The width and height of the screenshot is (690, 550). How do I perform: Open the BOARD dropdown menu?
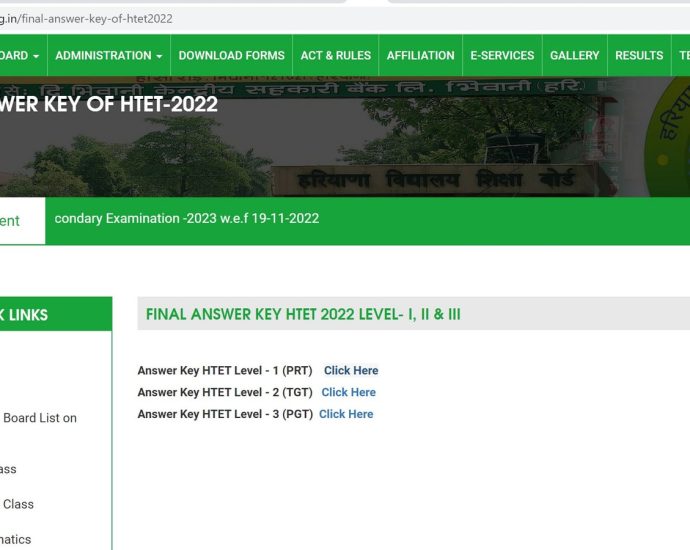click(x=18, y=56)
